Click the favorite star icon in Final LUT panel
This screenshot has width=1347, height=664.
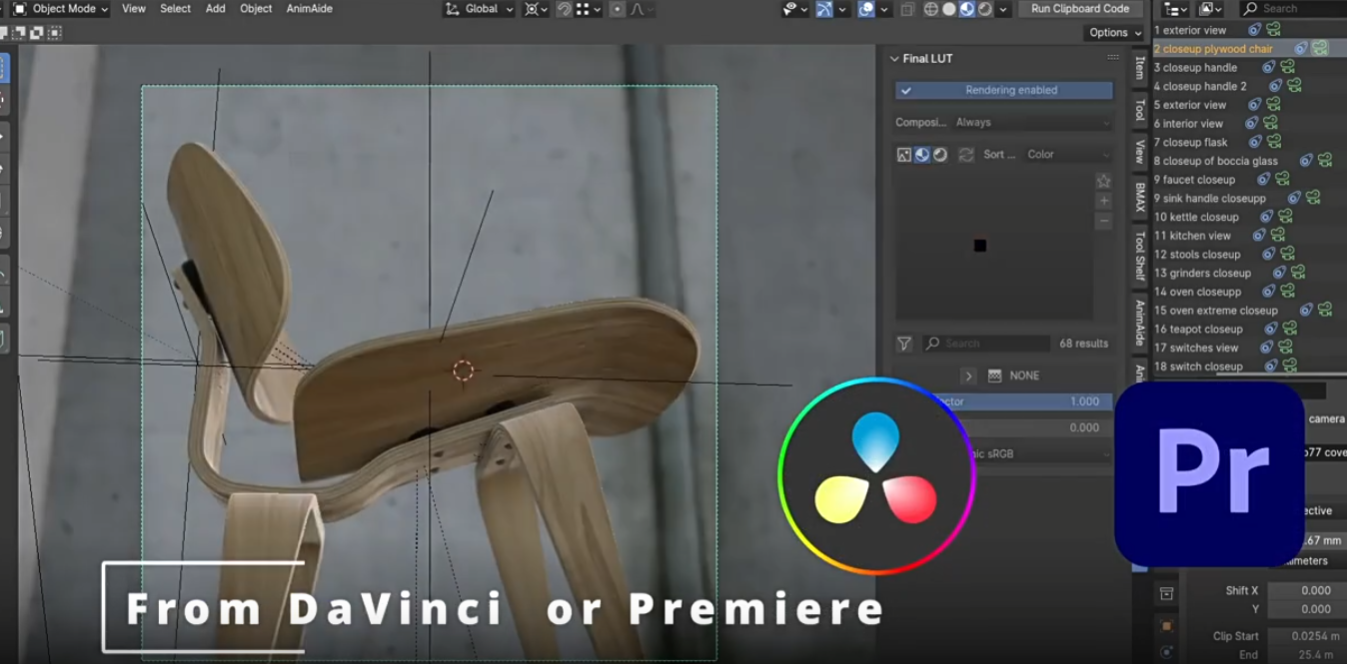[1104, 181]
